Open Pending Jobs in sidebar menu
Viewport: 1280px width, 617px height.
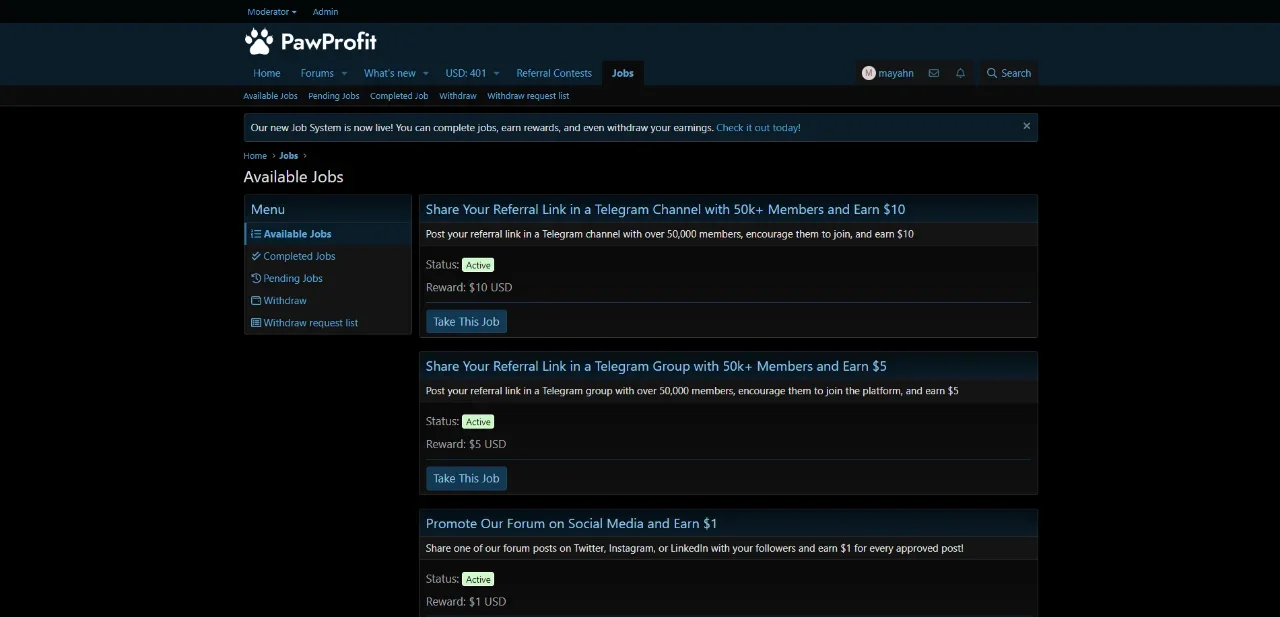(292, 278)
